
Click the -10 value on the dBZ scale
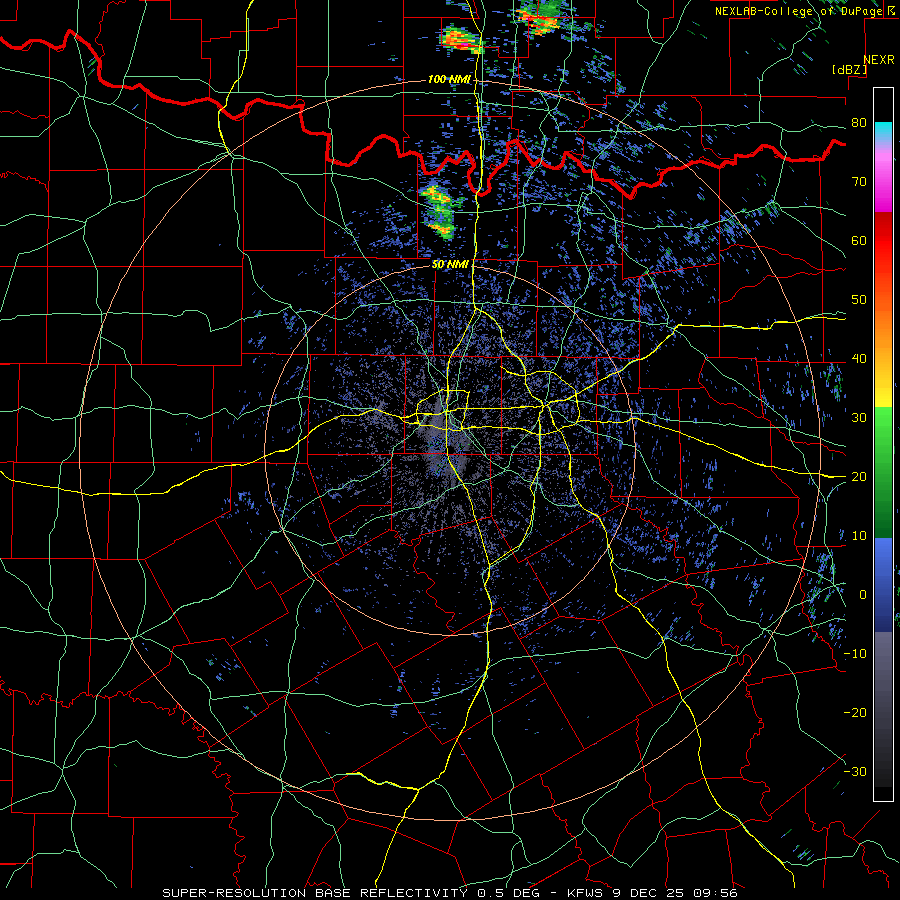855,654
